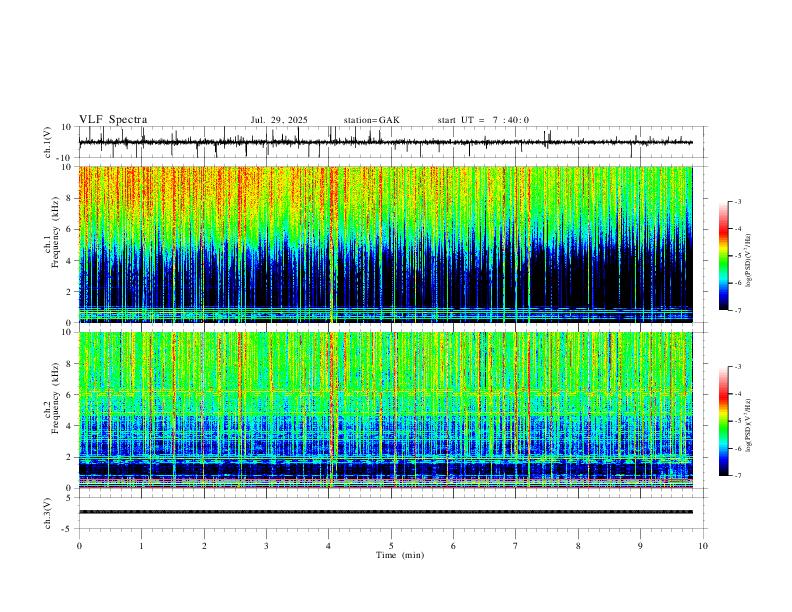This screenshot has height=612, width=792.
Task: Click inside the ch.1 spectrogram panel
Action: (x=385, y=244)
